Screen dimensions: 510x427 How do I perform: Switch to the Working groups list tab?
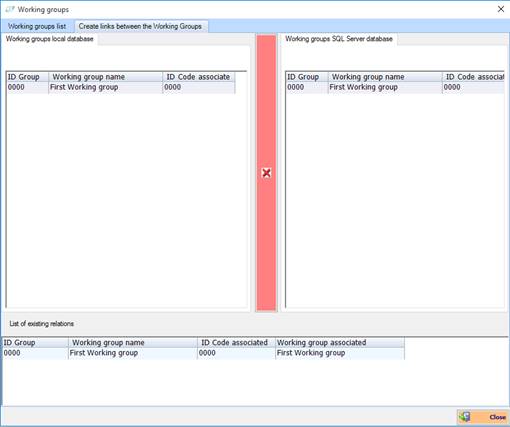[37, 26]
